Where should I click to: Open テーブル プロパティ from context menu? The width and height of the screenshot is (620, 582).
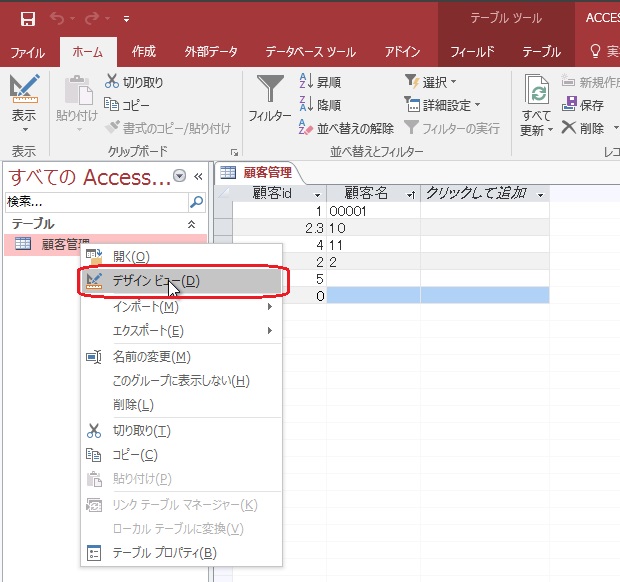coord(164,553)
